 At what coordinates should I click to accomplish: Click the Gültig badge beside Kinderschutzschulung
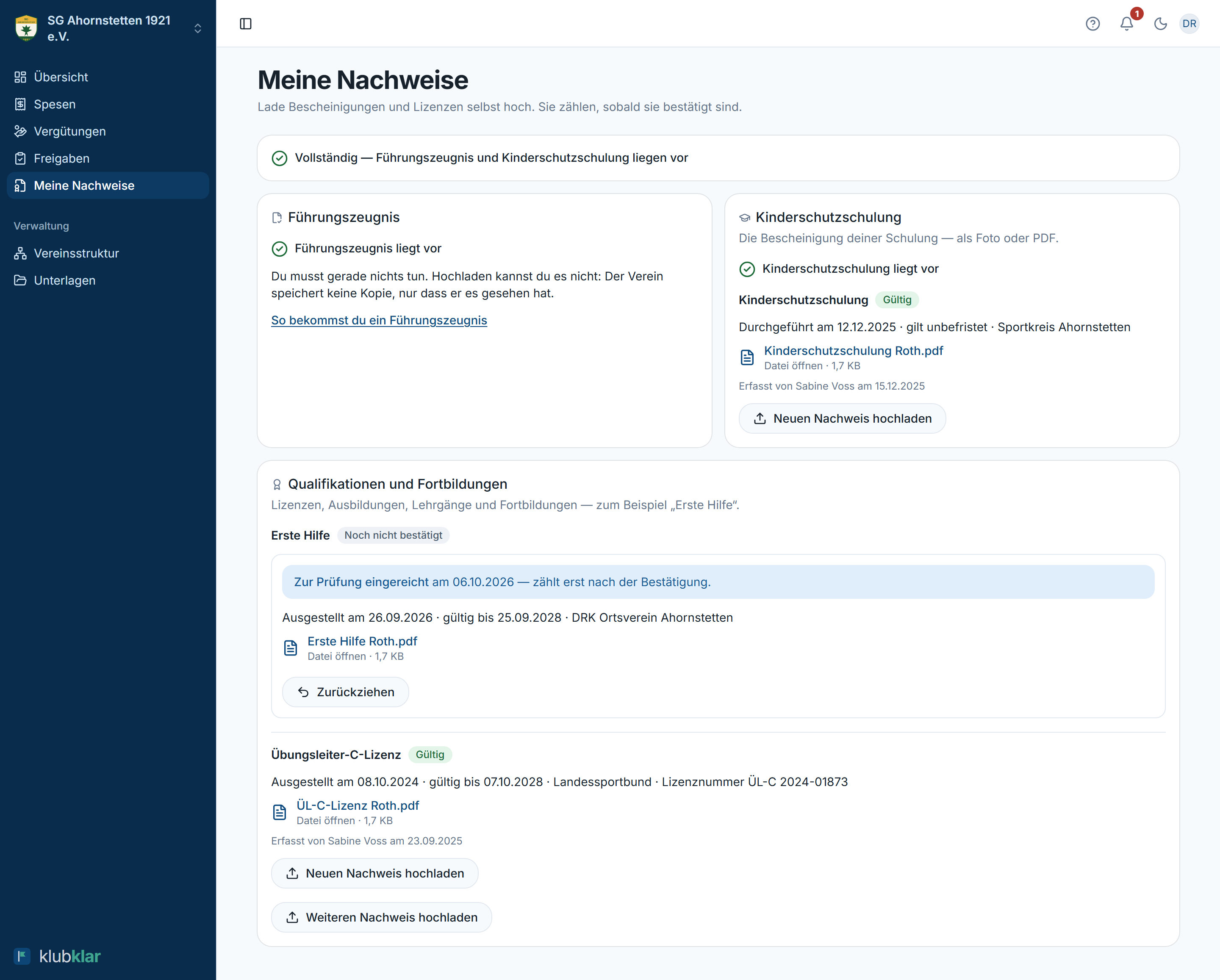pos(897,300)
